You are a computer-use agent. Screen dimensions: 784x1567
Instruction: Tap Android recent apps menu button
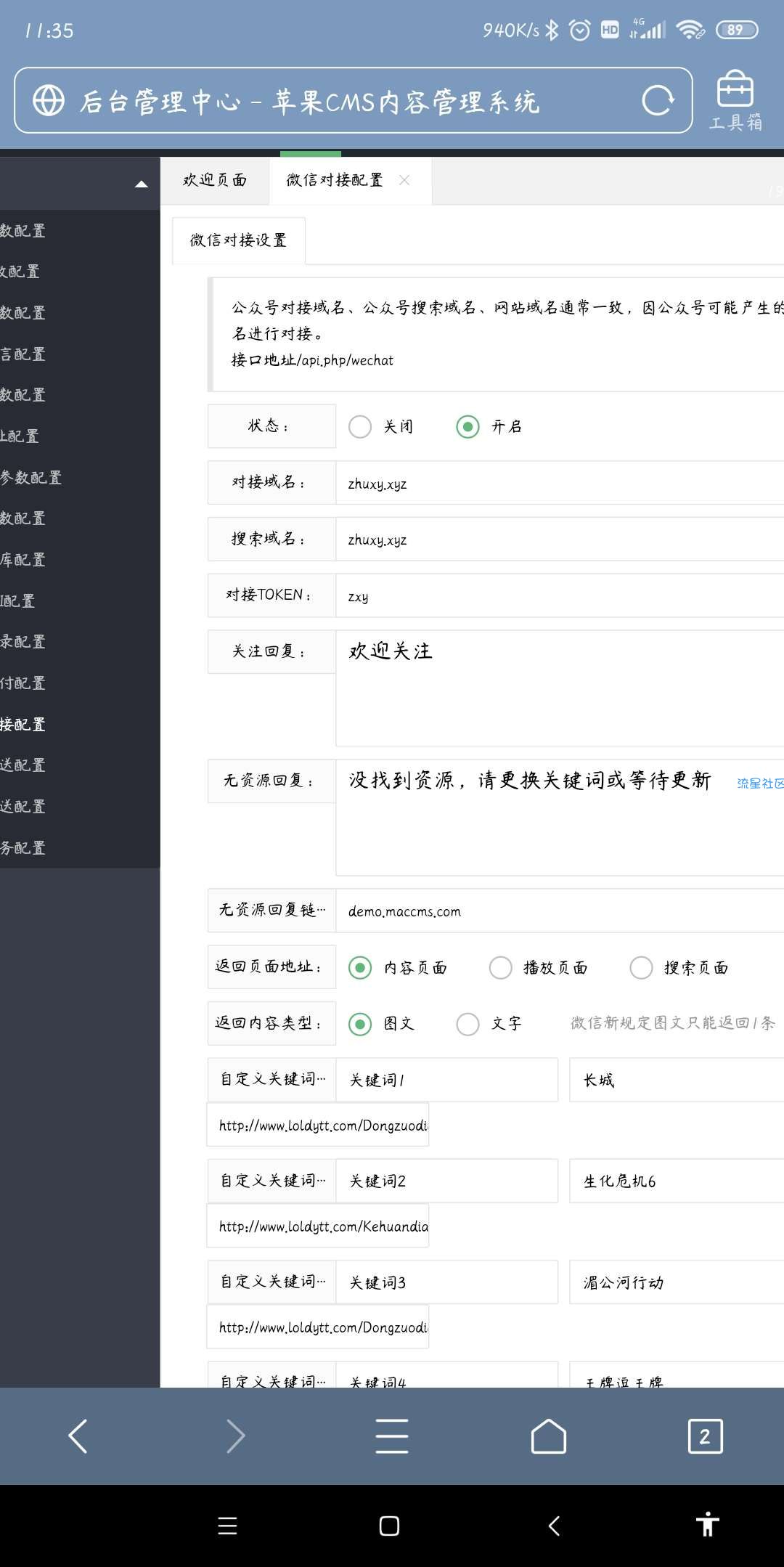tap(228, 1526)
